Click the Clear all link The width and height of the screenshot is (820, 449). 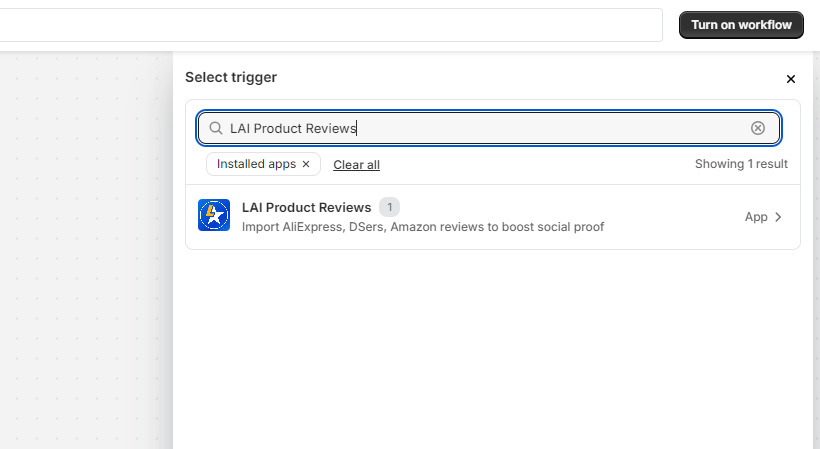tap(357, 165)
